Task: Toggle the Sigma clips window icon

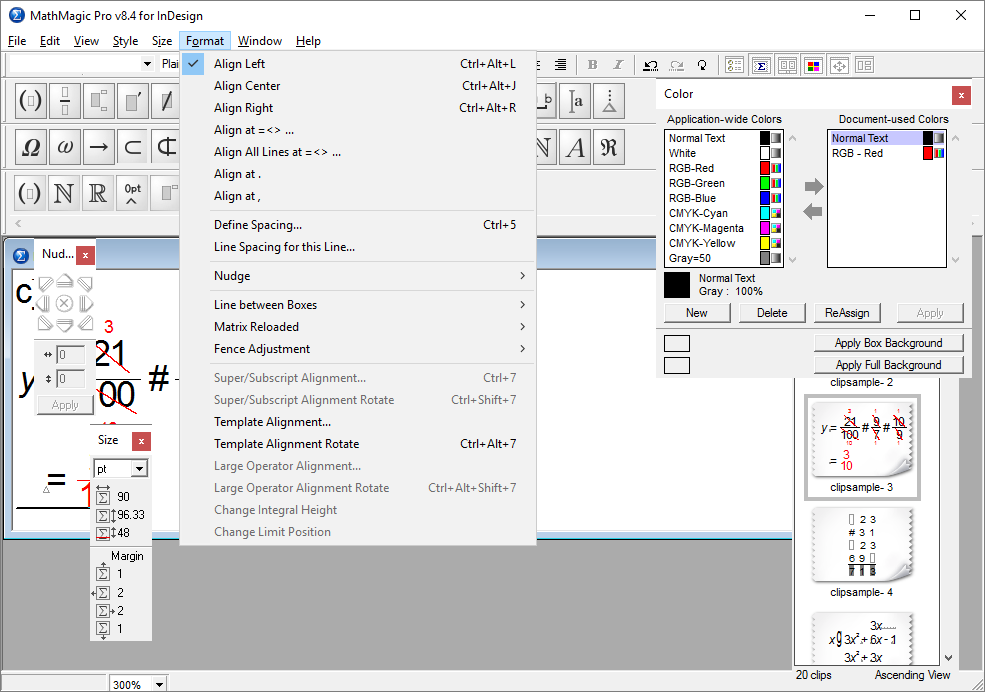Action: pyautogui.click(x=761, y=65)
